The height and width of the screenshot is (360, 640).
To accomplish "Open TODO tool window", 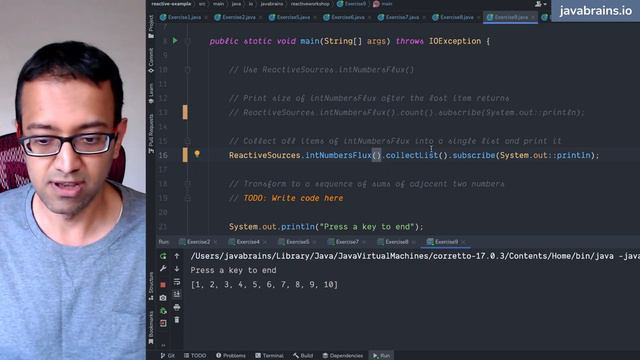I will (195, 356).
